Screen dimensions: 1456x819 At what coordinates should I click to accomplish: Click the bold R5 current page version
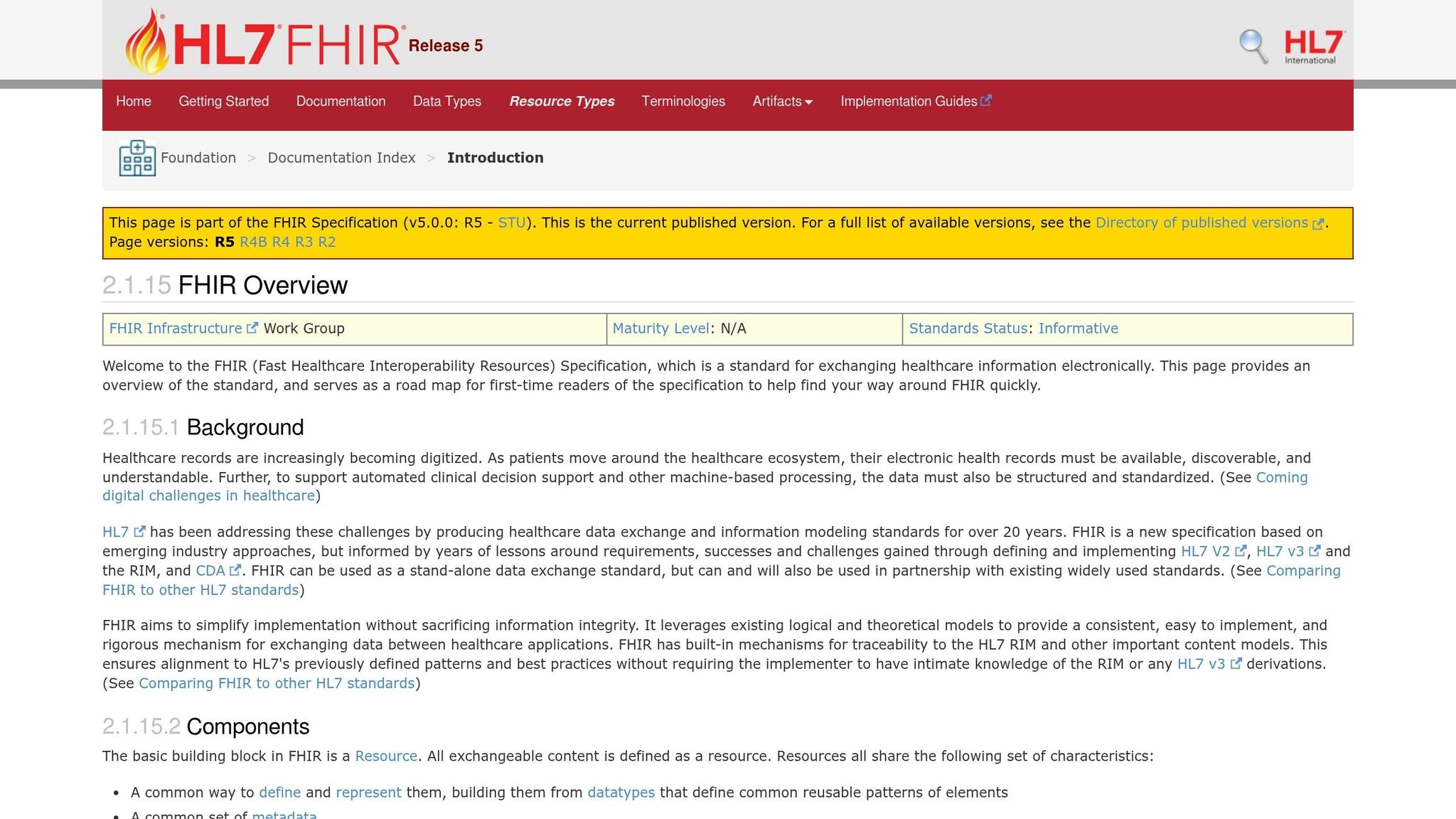[x=225, y=242]
